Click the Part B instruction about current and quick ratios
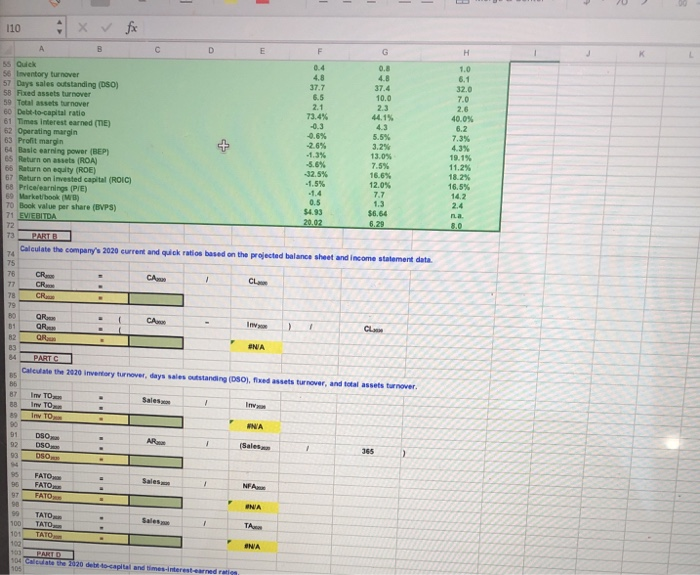Screen dimensions: 700x575 (226, 255)
